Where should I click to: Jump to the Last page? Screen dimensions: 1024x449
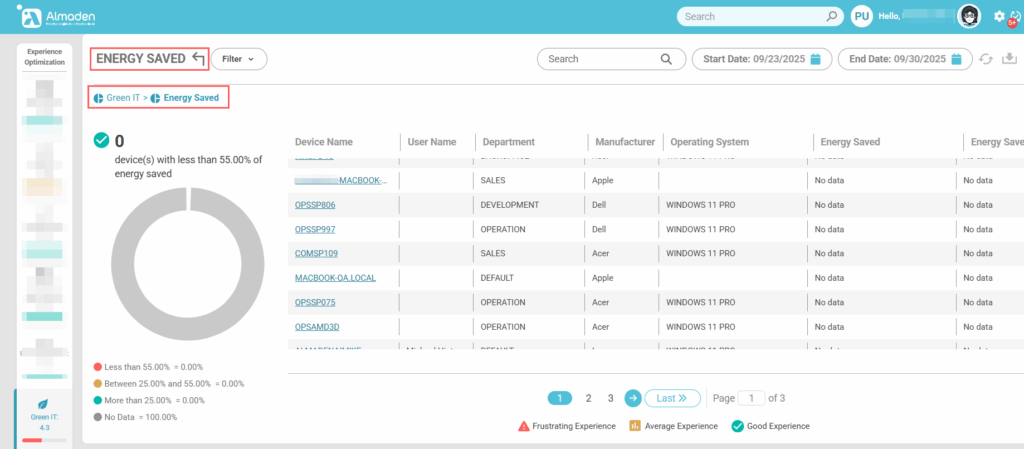click(x=671, y=398)
